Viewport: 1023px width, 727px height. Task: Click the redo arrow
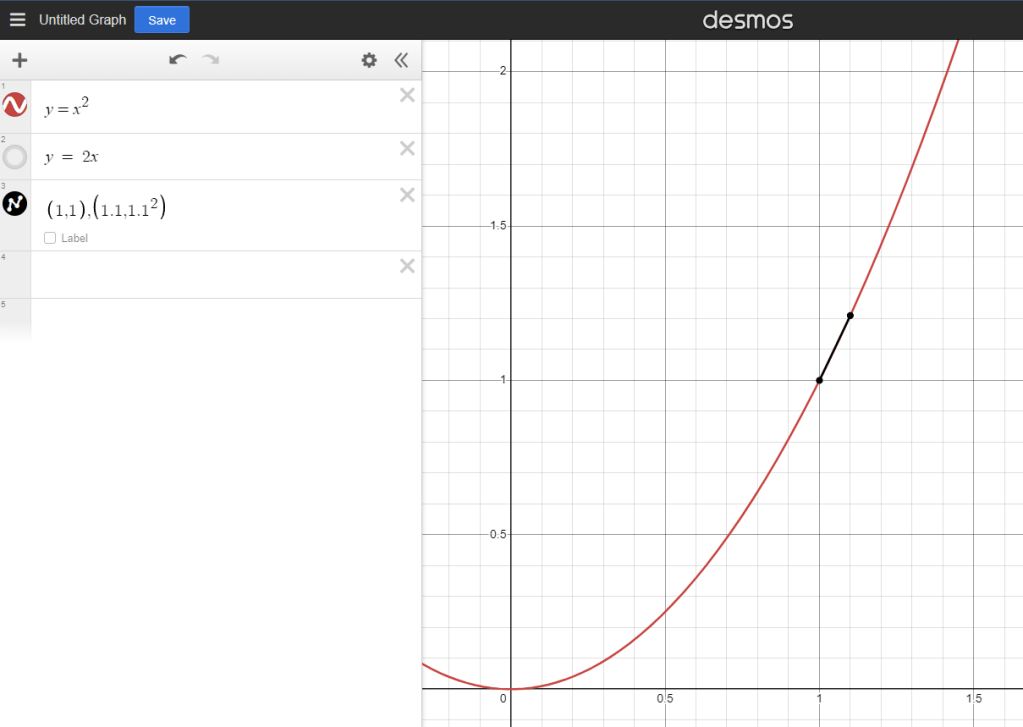coord(211,60)
